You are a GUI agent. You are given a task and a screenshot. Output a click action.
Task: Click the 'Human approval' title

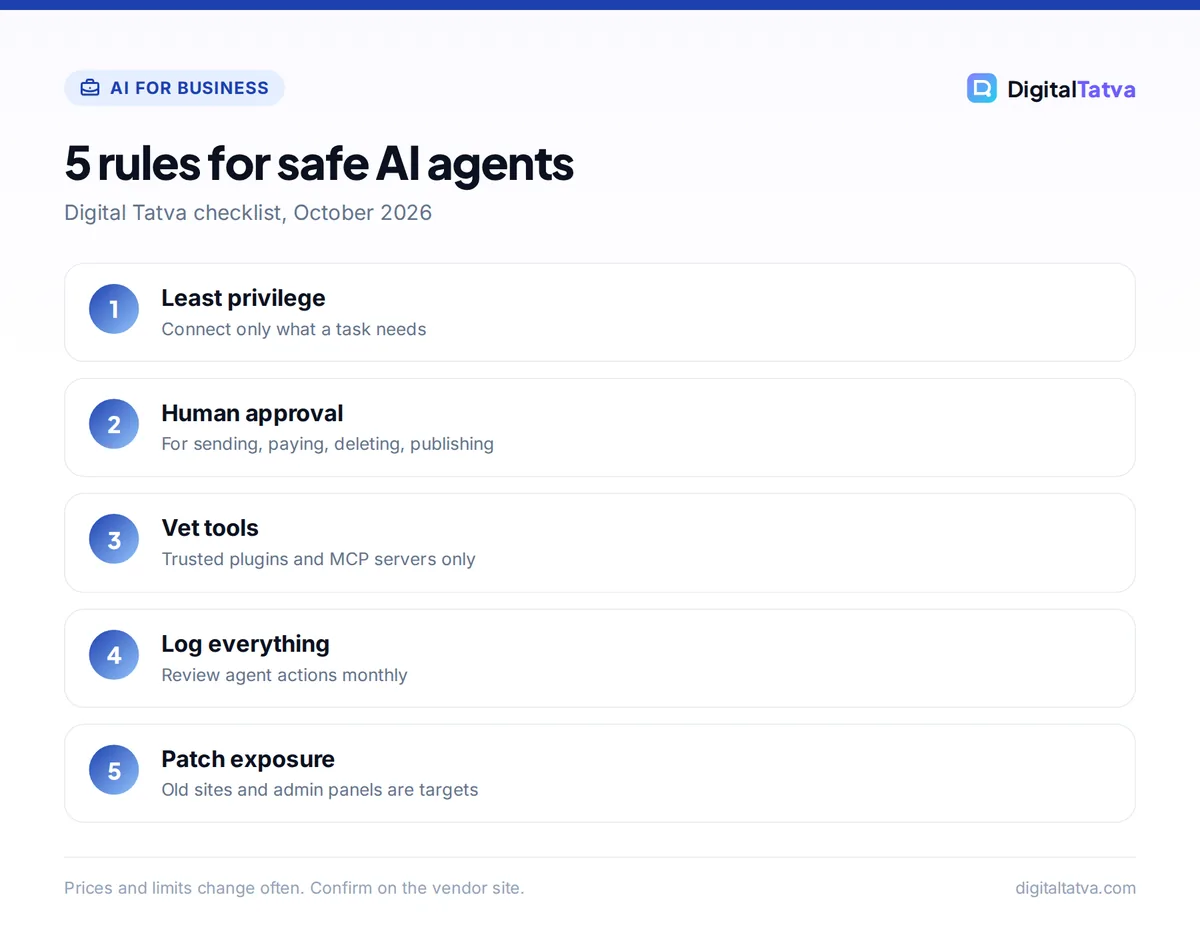pyautogui.click(x=252, y=413)
